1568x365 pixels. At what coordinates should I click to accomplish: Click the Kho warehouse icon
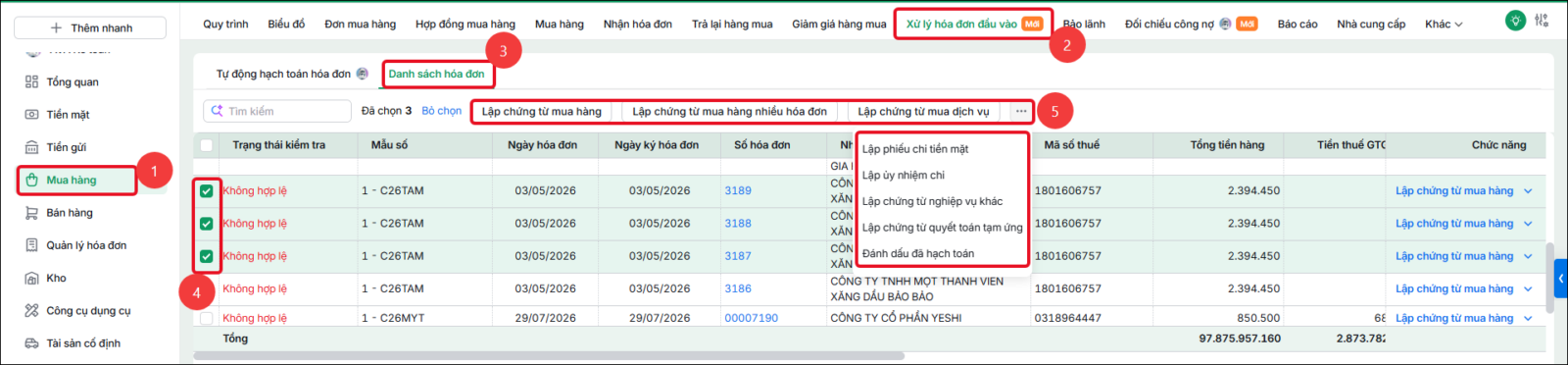[31, 278]
